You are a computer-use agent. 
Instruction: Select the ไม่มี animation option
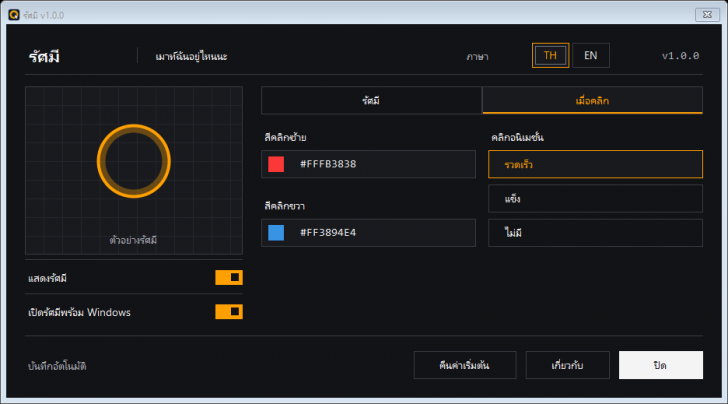point(595,233)
